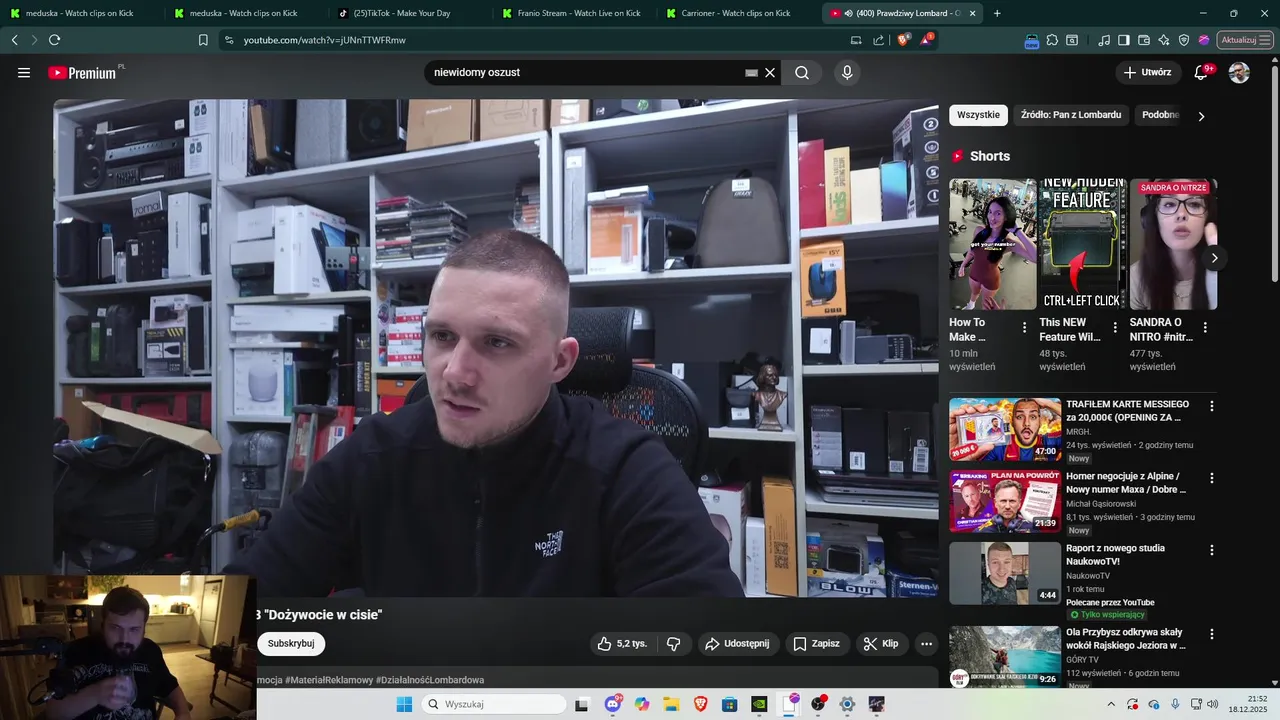The height and width of the screenshot is (720, 1280).
Task: Open the Brave VPN shield icon
Action: [1184, 40]
